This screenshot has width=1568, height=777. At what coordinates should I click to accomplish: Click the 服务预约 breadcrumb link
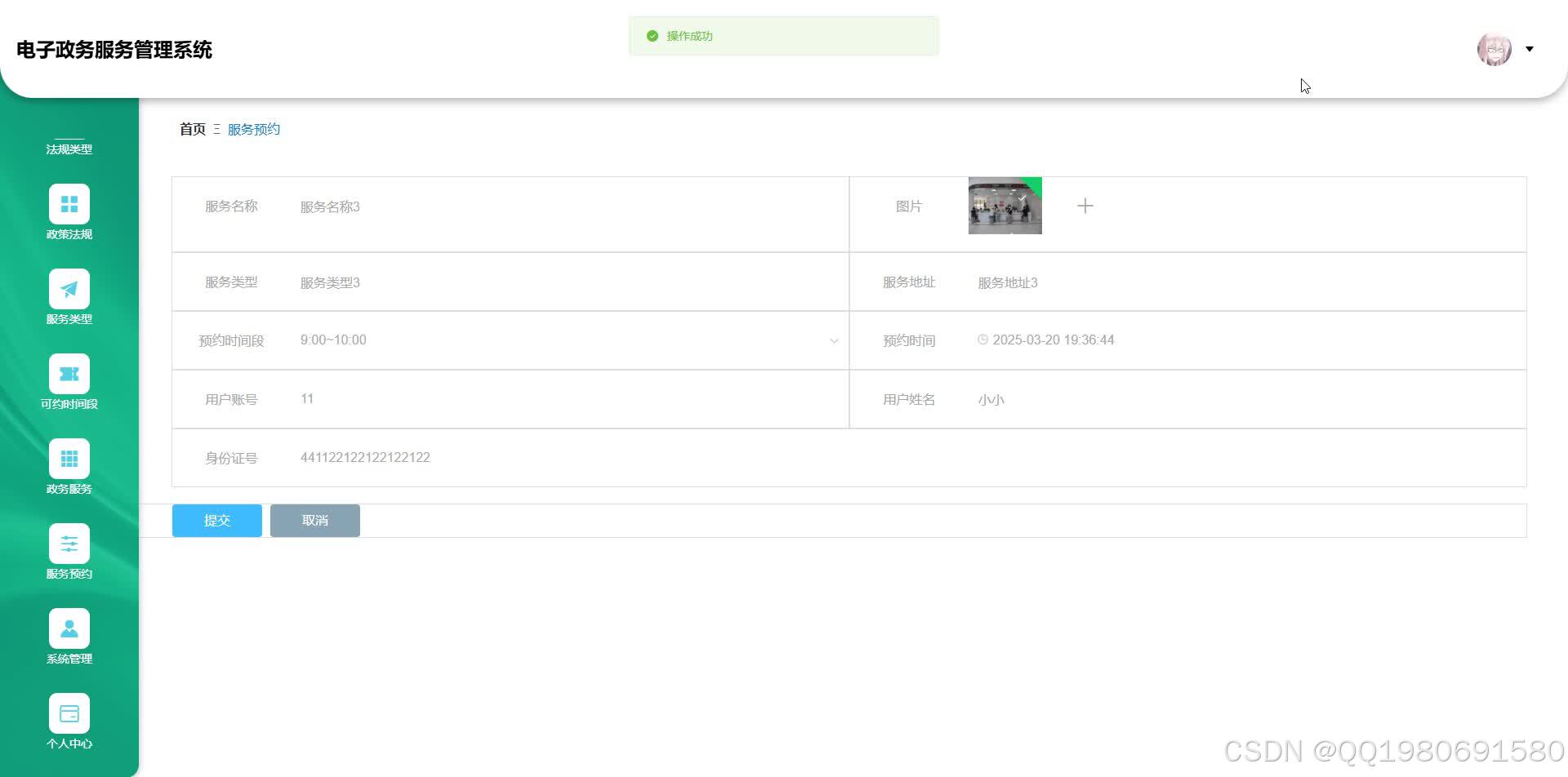pos(254,129)
